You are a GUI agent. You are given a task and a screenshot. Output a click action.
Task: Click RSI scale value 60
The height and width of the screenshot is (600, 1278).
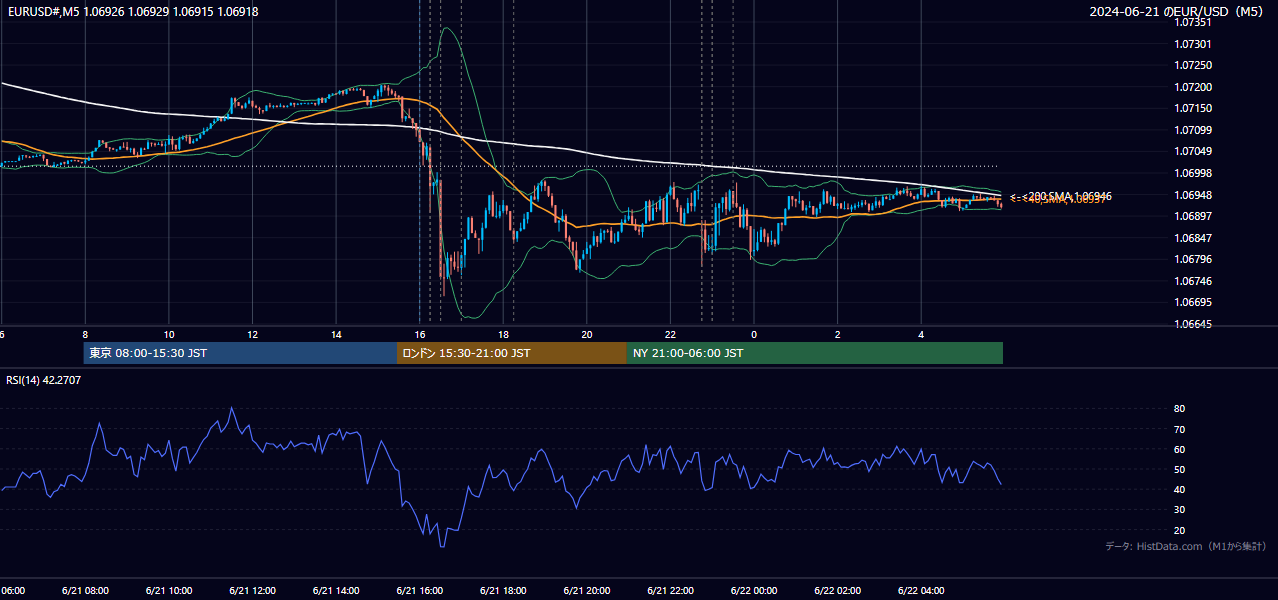(x=1180, y=449)
